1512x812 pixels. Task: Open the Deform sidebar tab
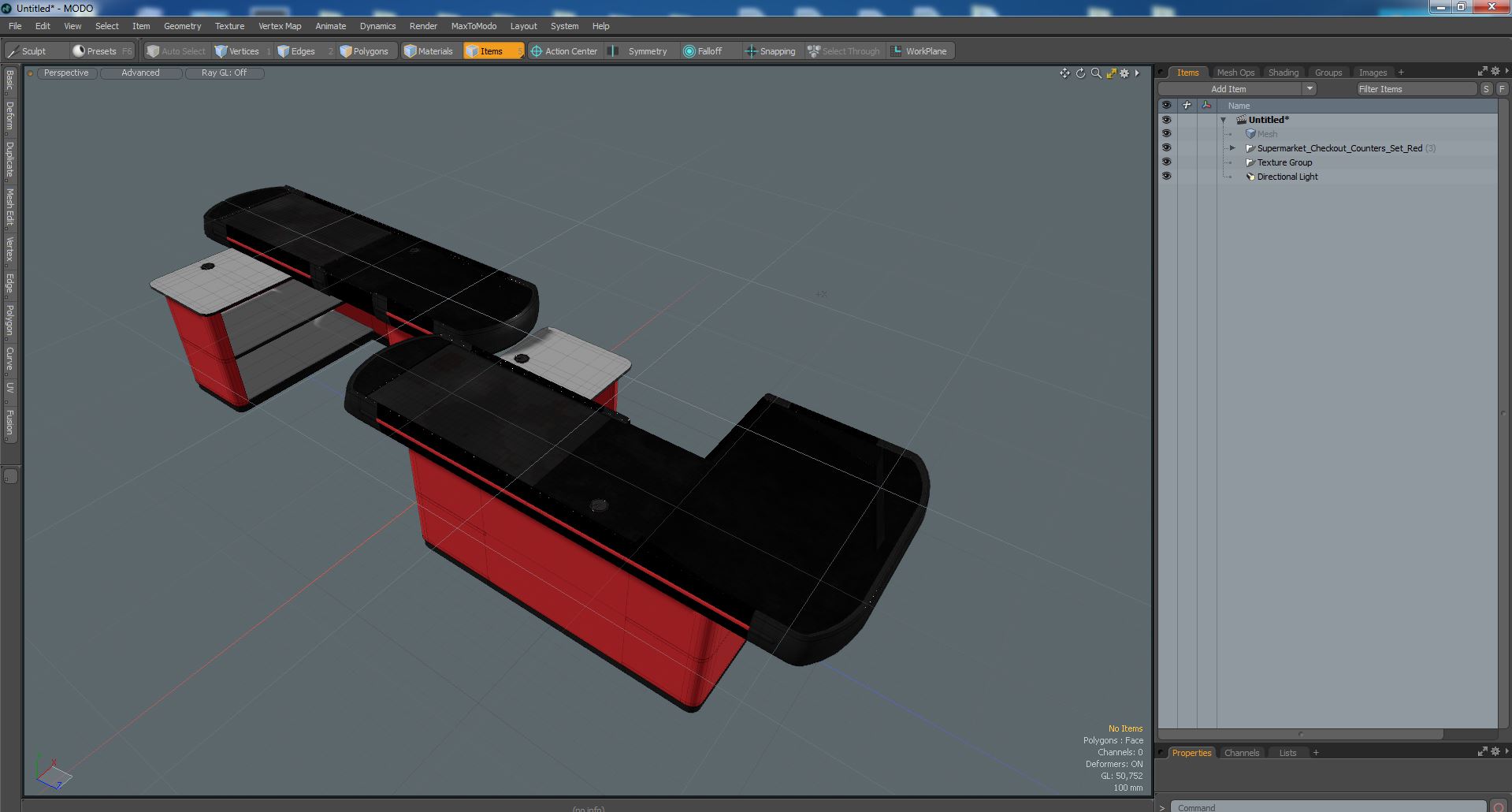(9, 116)
